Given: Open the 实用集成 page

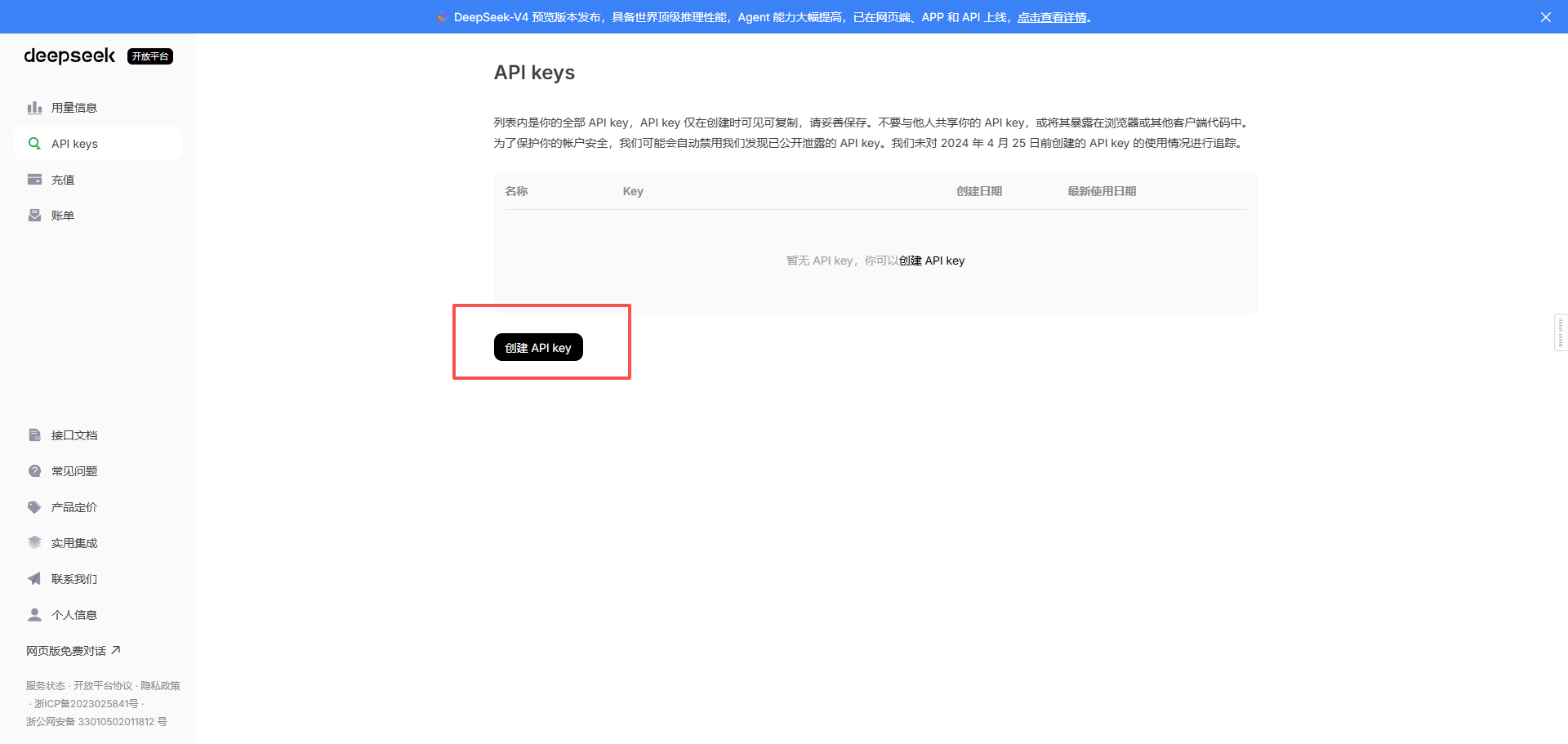Looking at the screenshot, I should [x=98, y=543].
